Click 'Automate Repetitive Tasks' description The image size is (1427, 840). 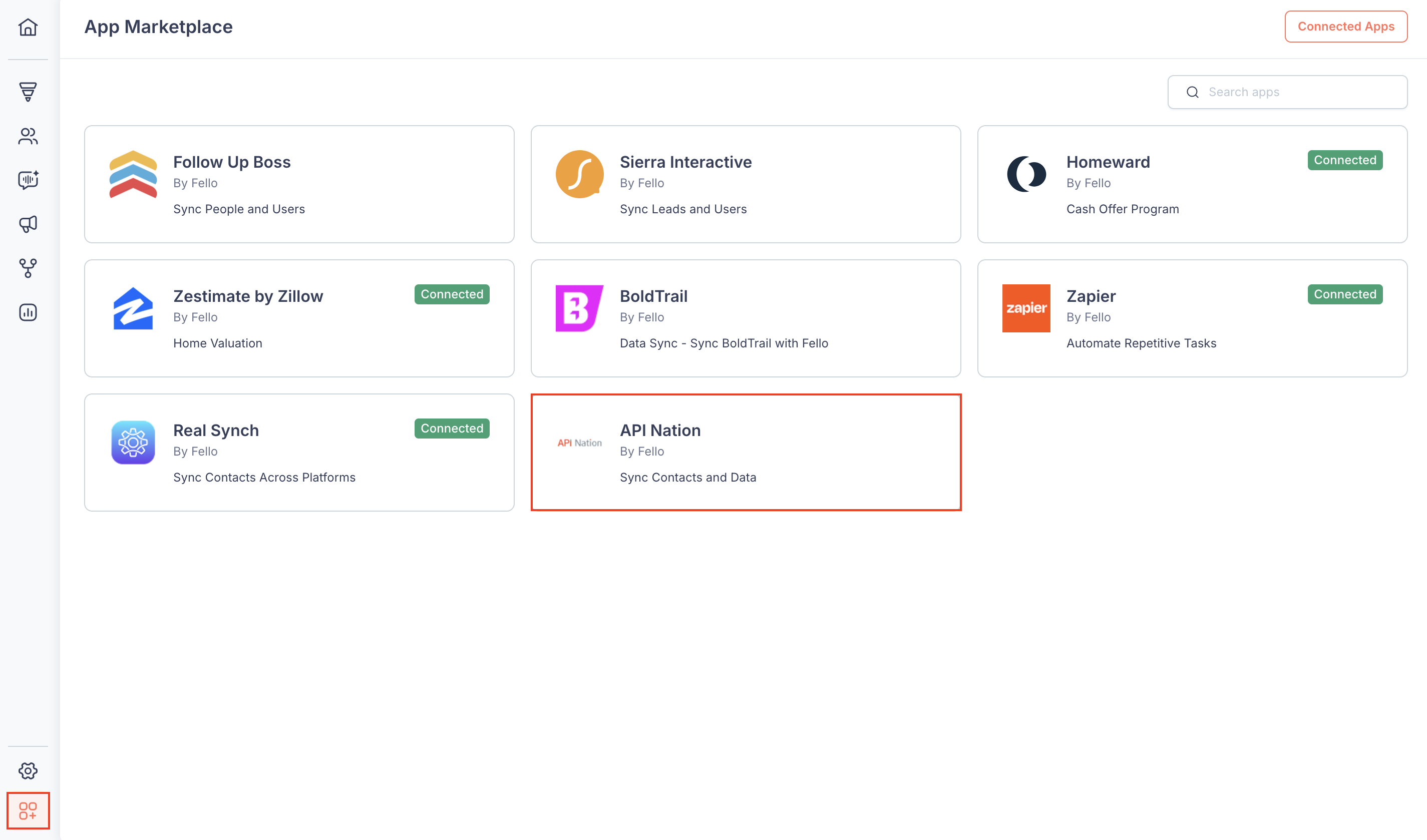click(x=1141, y=343)
